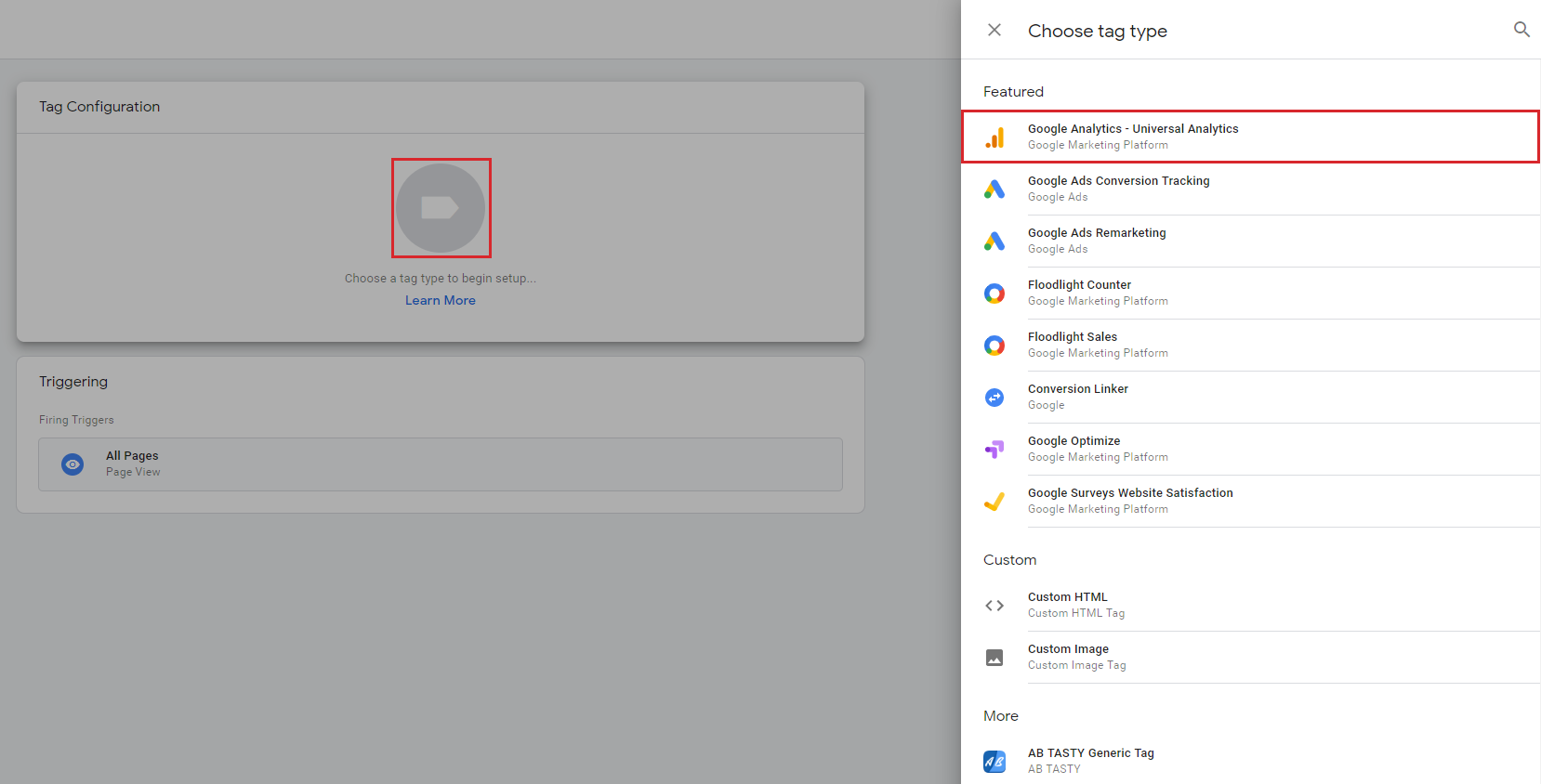Click the search magnifier icon in panel header

[x=1521, y=30]
